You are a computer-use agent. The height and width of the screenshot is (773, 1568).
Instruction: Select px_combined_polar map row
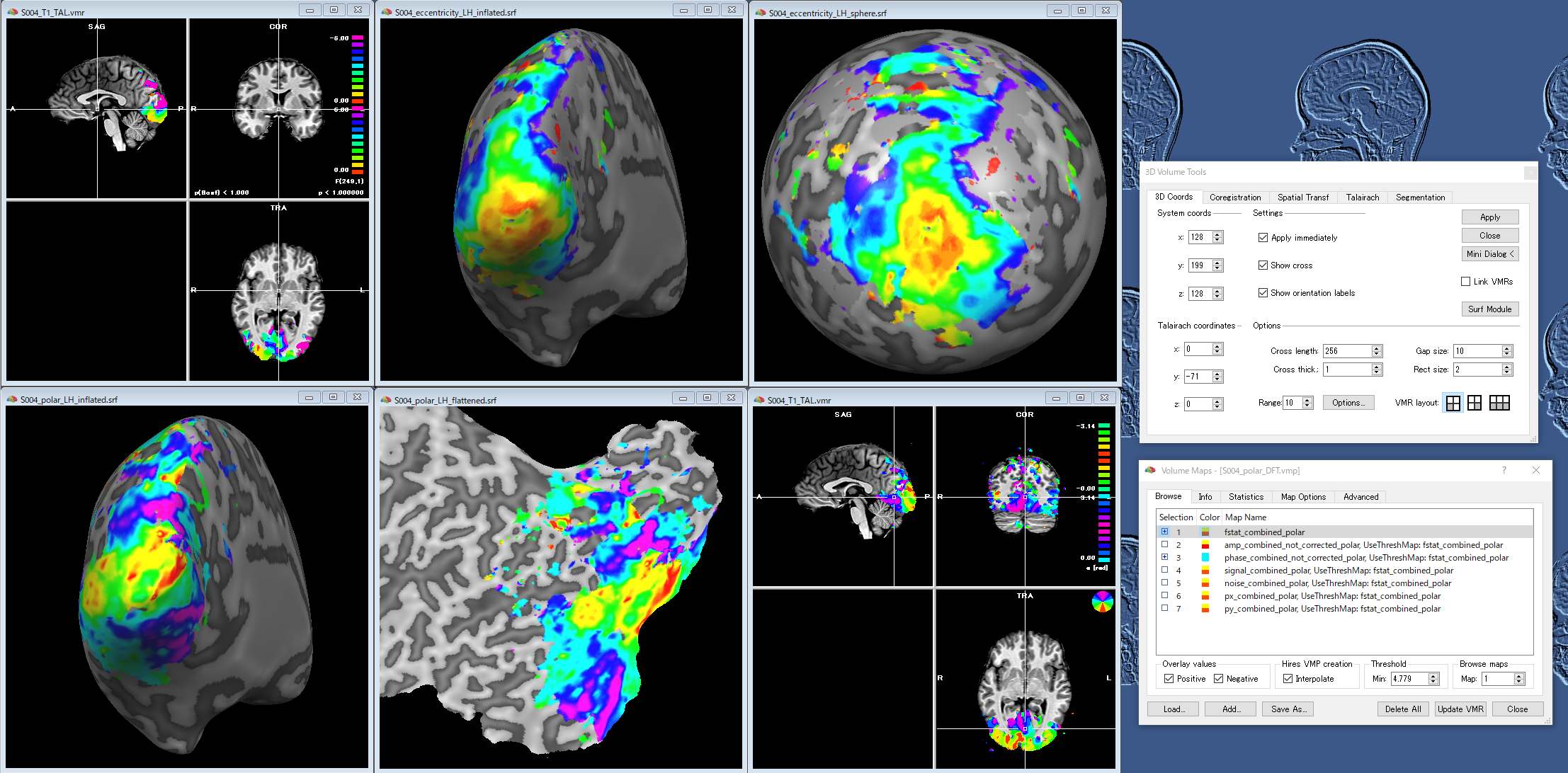tap(1344, 596)
